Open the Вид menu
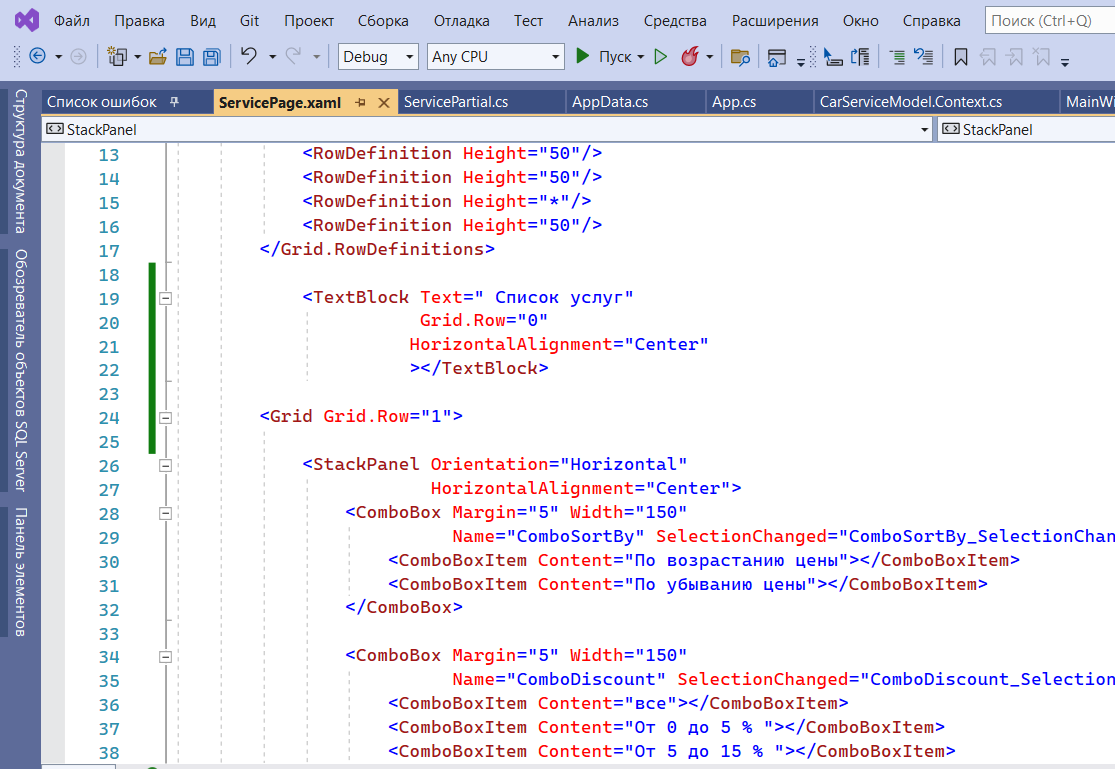 pos(203,21)
